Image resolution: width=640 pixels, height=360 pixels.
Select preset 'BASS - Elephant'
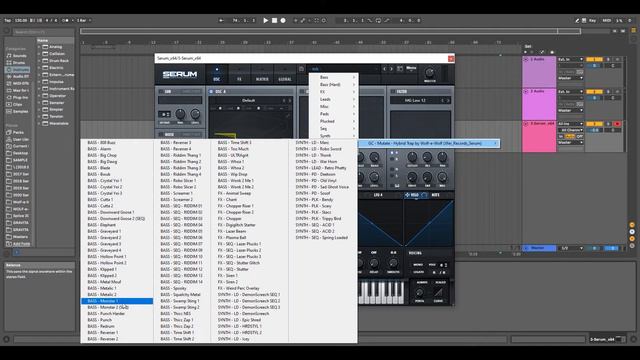coord(102,225)
